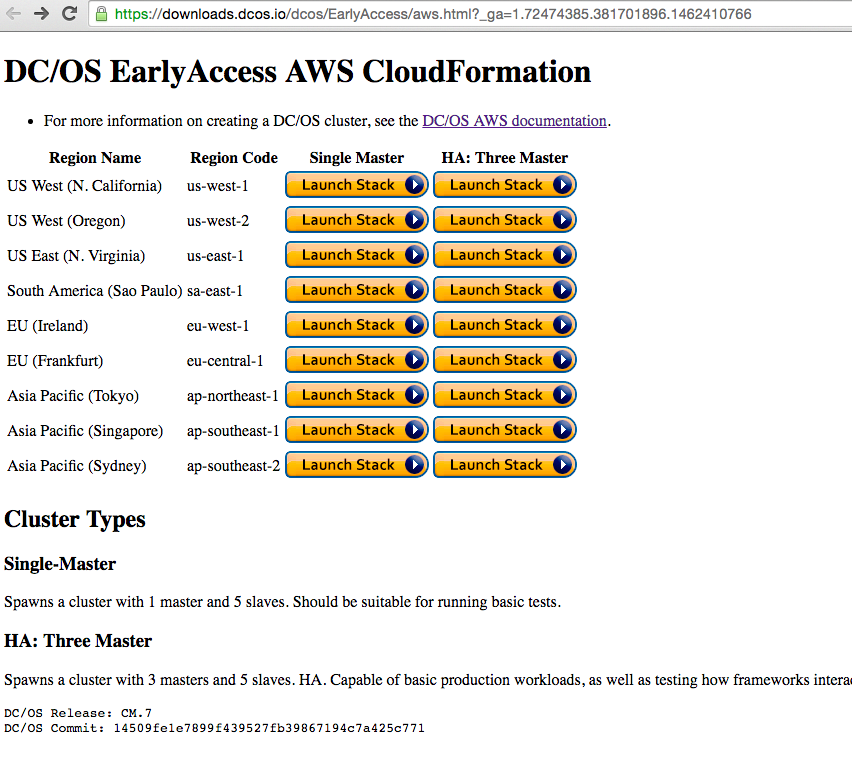
Task: Launch Single Master stack for us-east-1
Action: (x=356, y=255)
